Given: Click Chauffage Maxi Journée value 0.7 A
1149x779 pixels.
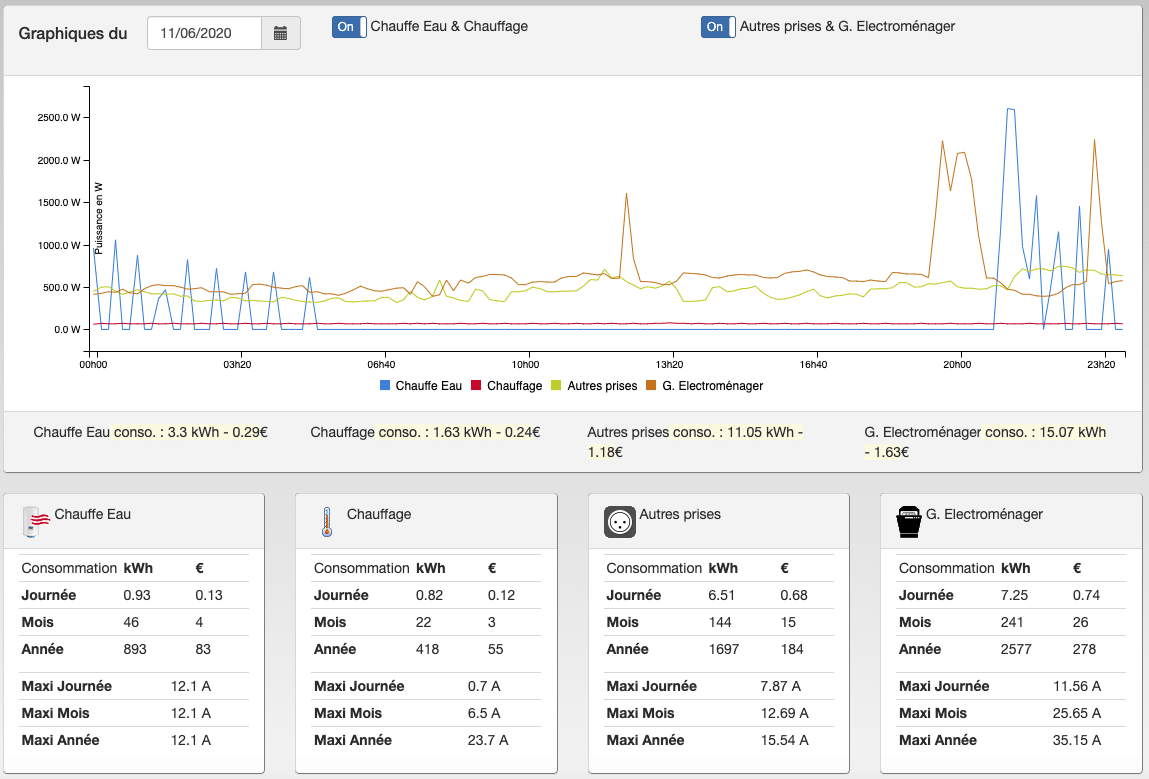Looking at the screenshot, I should point(484,686).
